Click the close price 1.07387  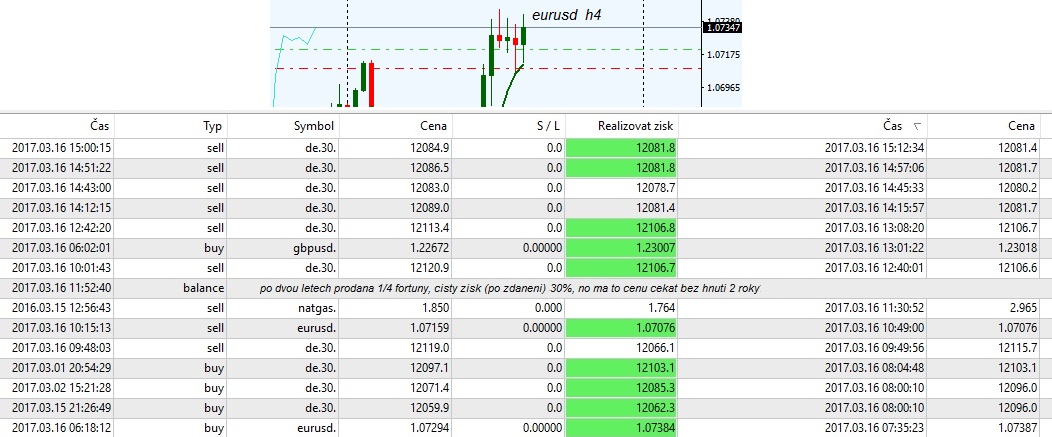tap(1017, 428)
